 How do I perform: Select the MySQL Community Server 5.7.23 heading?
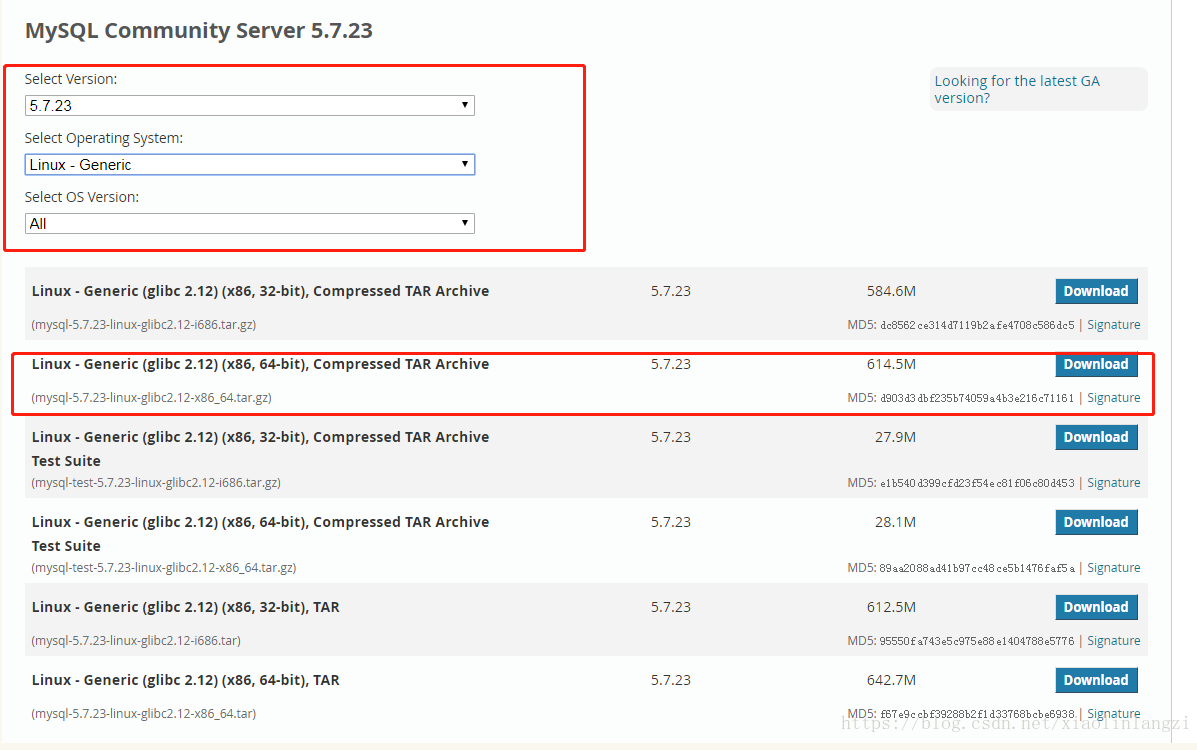(x=198, y=31)
